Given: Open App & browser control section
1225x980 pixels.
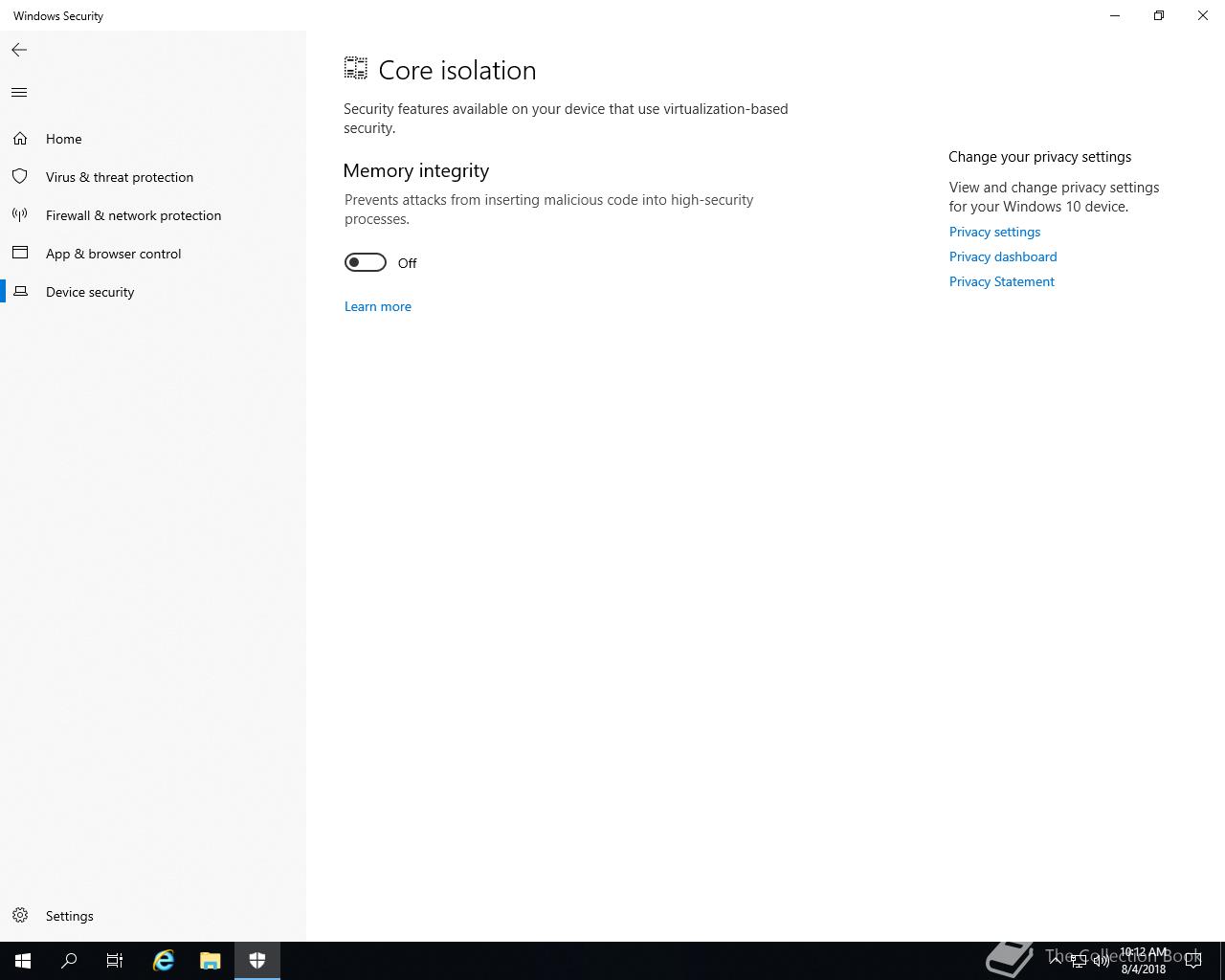Looking at the screenshot, I should click(x=153, y=254).
